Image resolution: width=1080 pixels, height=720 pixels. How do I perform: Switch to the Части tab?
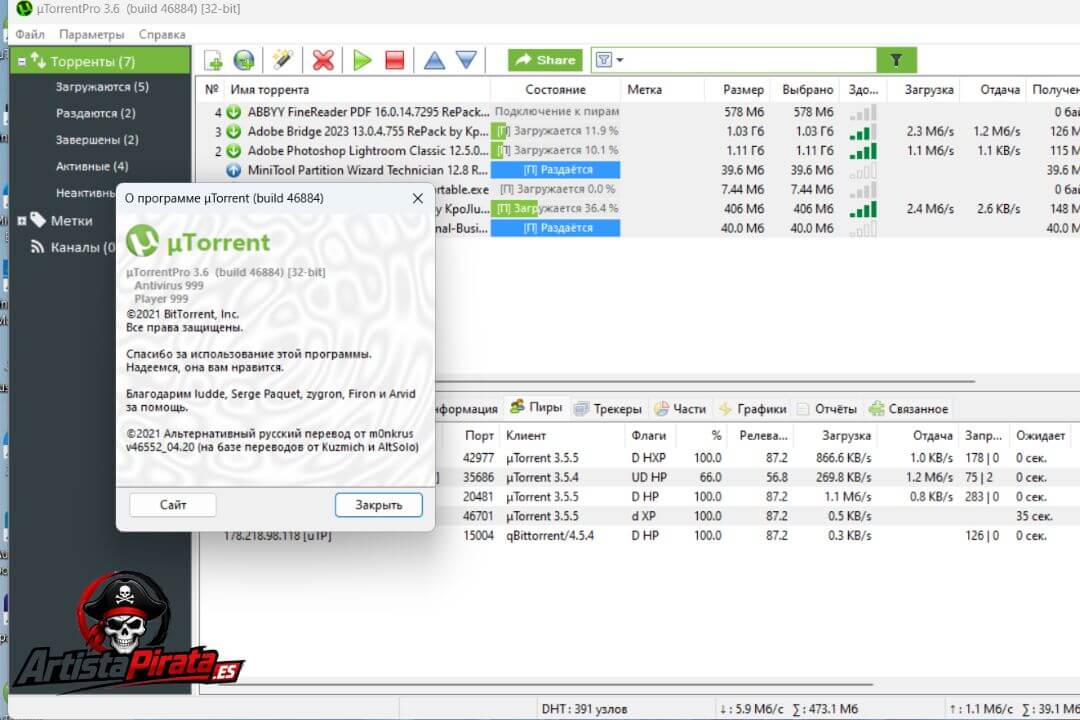point(681,409)
